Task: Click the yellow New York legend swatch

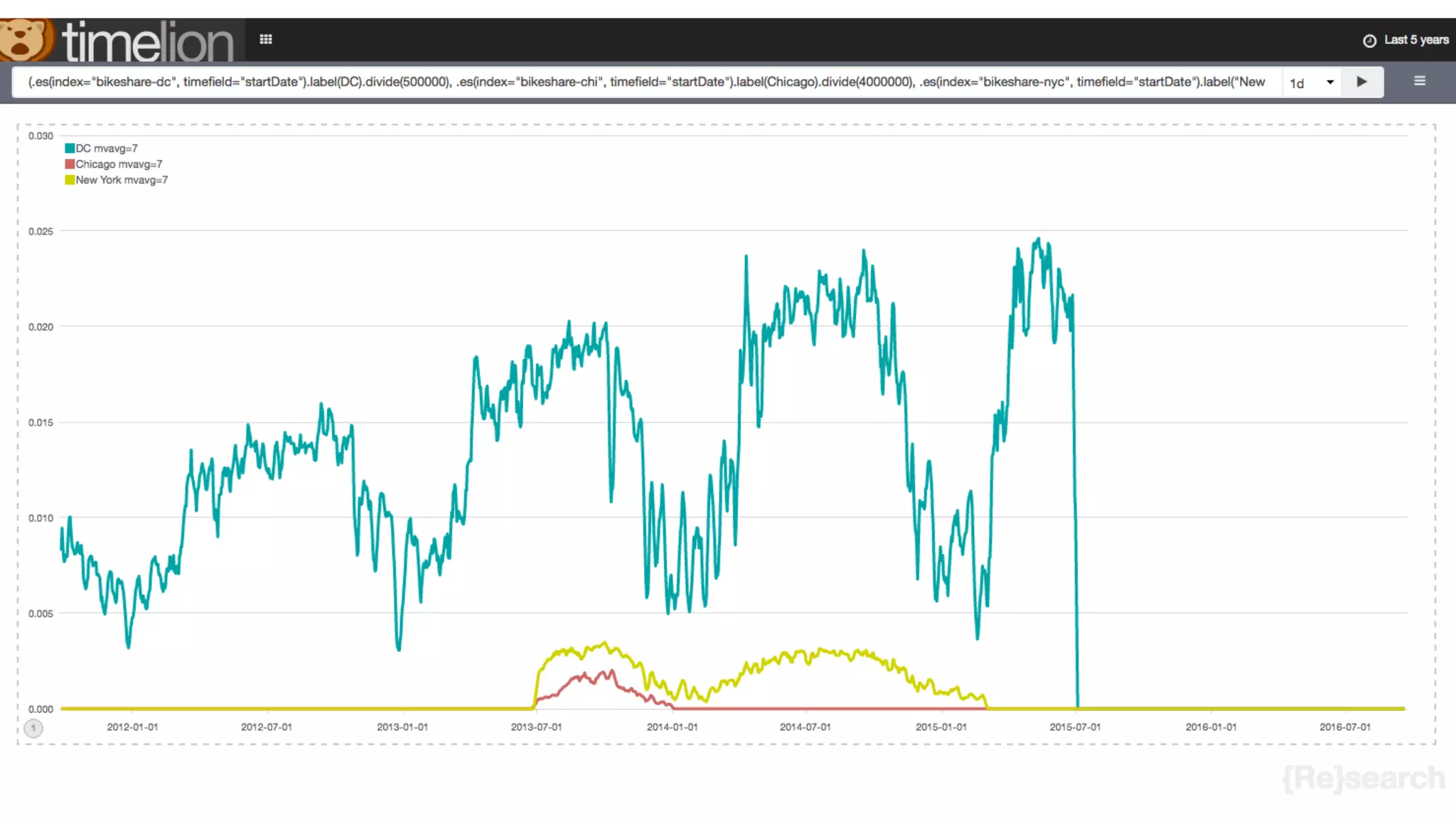Action: coord(70,180)
